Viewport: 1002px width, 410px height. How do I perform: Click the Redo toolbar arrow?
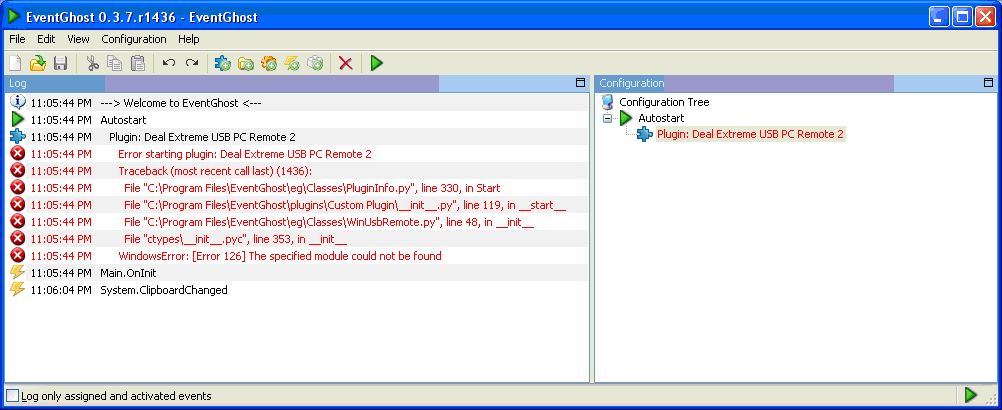[x=192, y=63]
